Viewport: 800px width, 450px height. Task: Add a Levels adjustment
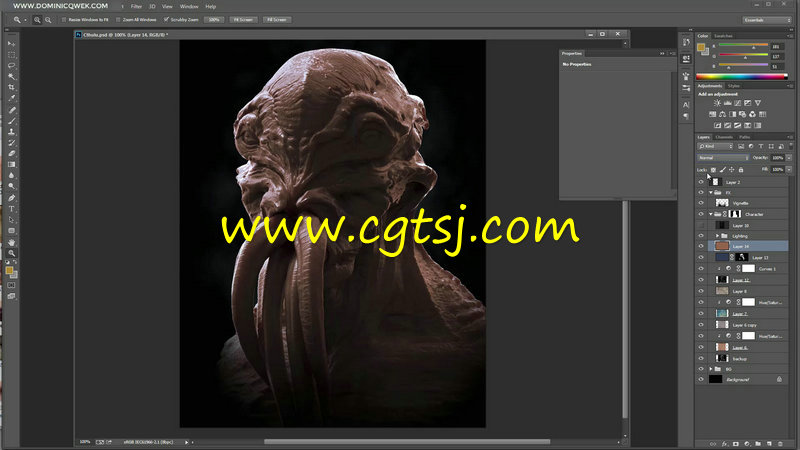[x=728, y=103]
